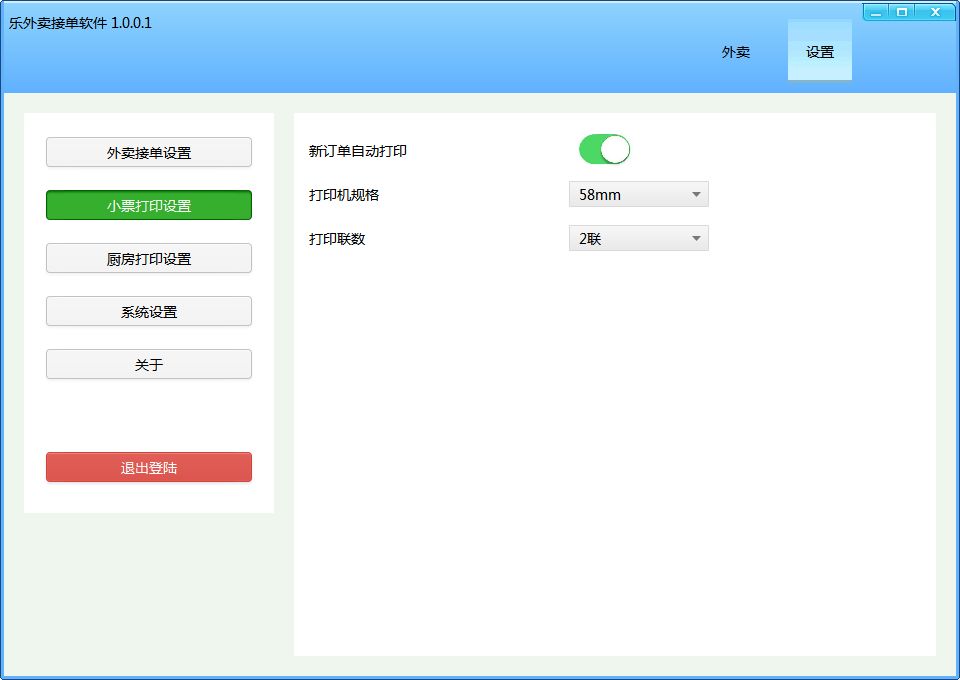The width and height of the screenshot is (960, 680).
Task: Click the arrow on the 58mm combo box
Action: (x=696, y=195)
